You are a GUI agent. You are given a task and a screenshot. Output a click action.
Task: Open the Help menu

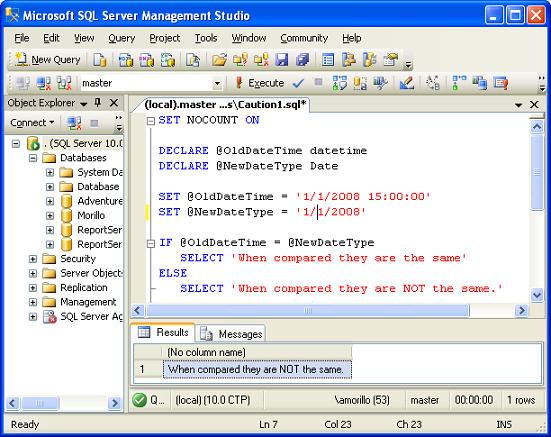[352, 38]
